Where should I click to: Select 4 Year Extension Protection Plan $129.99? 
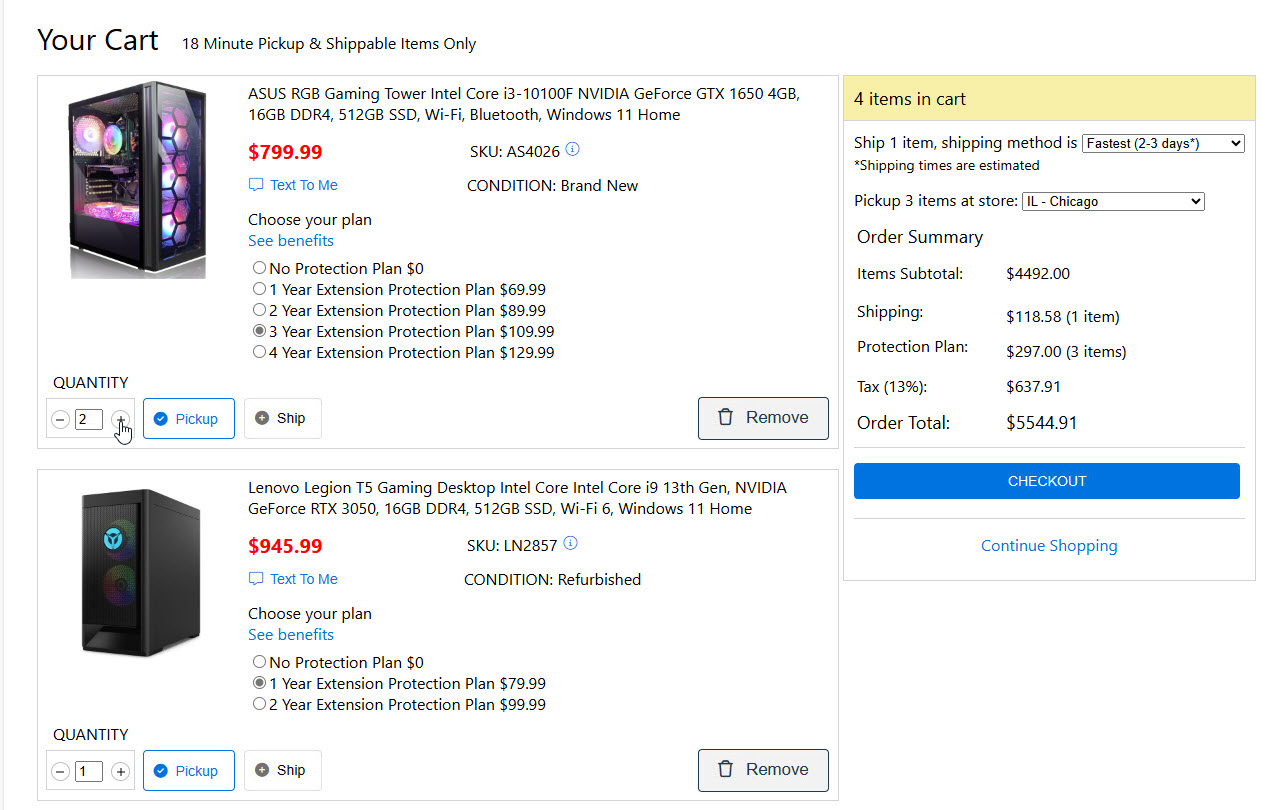260,352
